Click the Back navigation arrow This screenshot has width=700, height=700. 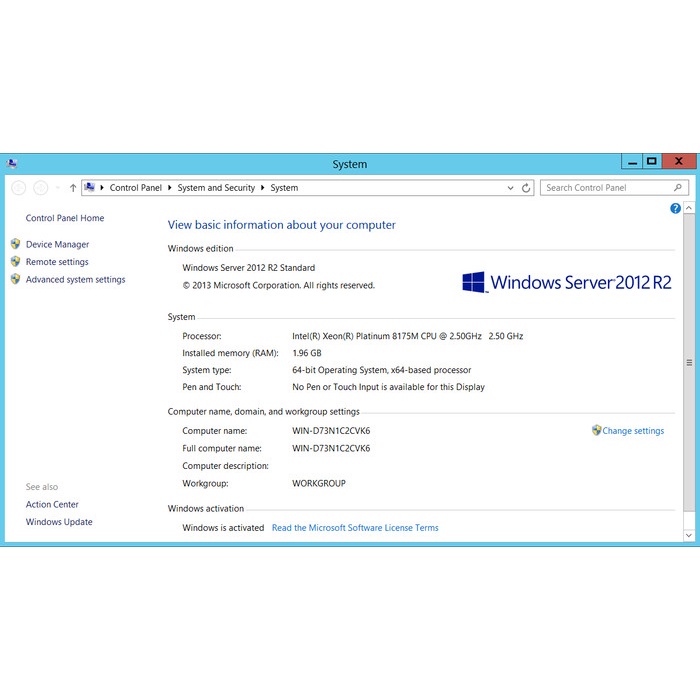tap(18, 188)
